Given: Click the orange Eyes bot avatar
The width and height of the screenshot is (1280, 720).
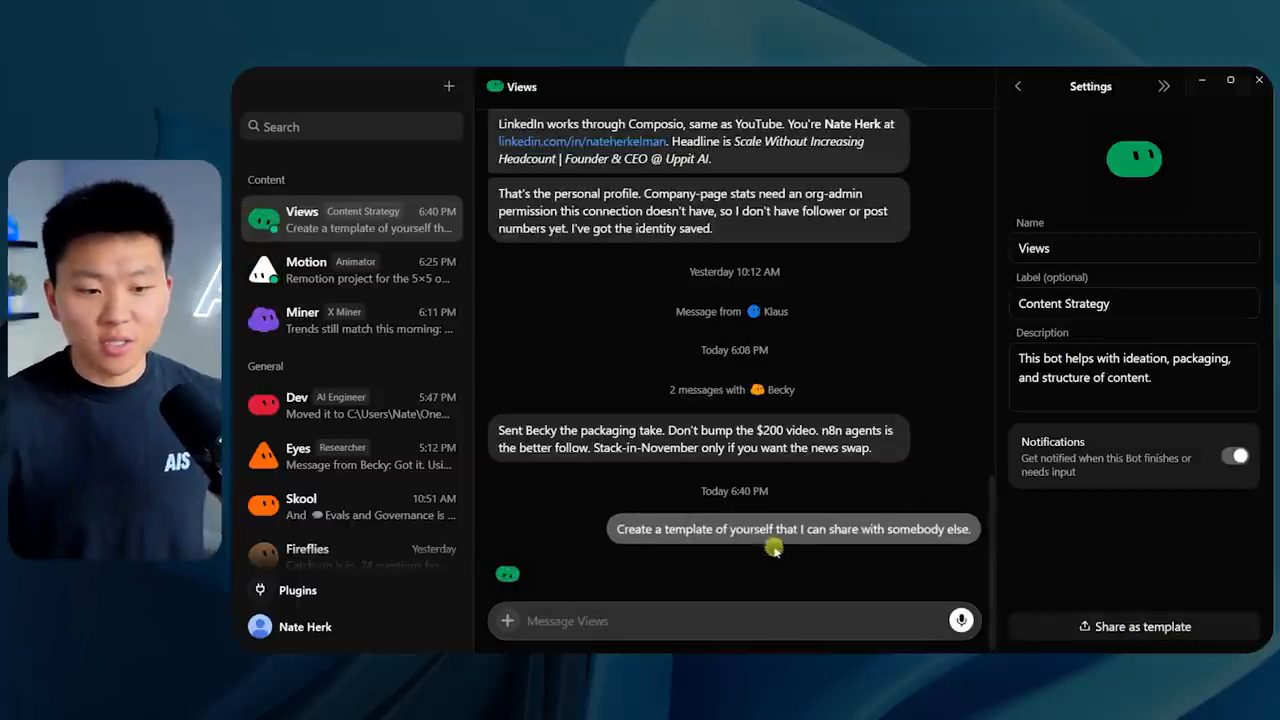Looking at the screenshot, I should tap(263, 456).
